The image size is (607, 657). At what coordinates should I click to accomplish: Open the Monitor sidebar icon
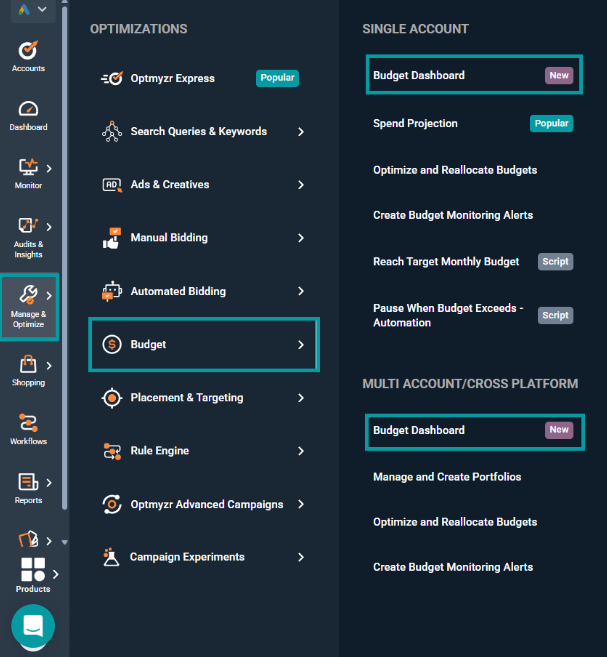[x=28, y=168]
